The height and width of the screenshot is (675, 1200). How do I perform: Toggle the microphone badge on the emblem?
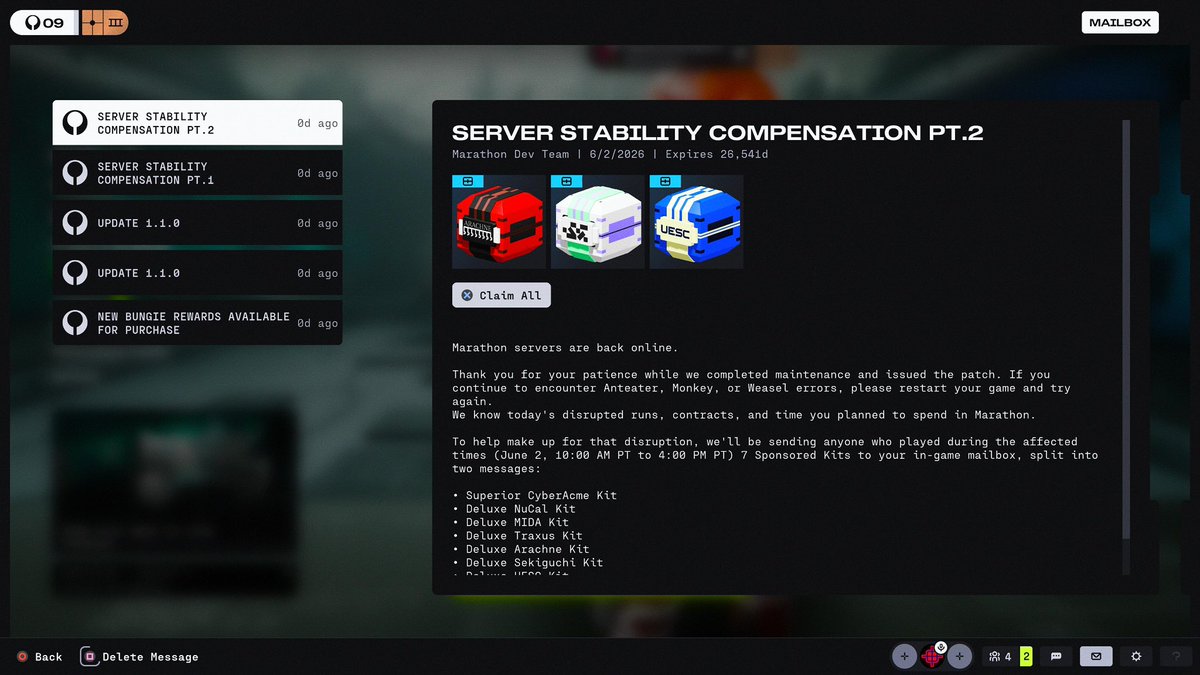(940, 646)
